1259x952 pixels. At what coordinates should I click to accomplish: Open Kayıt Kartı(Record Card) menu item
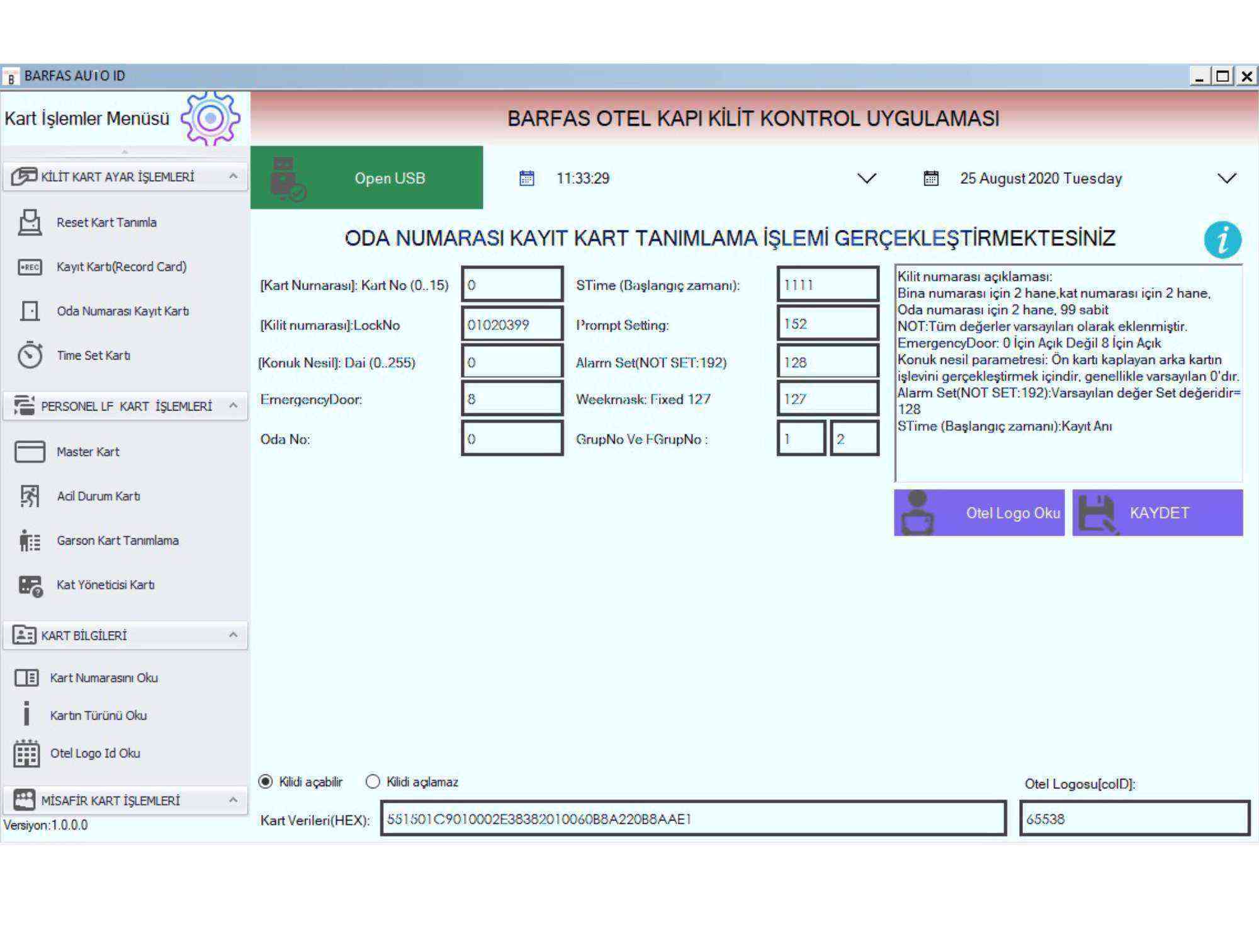[121, 267]
